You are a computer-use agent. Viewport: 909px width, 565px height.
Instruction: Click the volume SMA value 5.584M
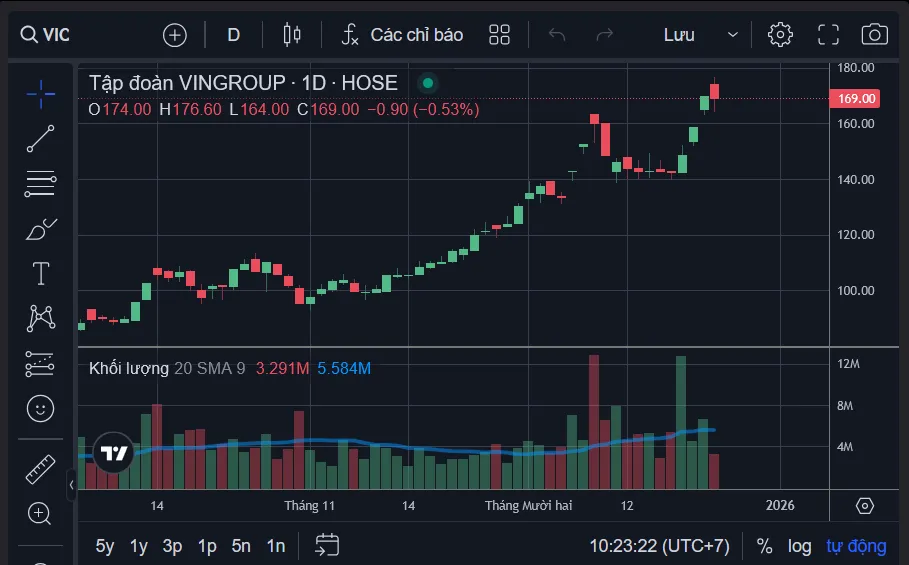(x=344, y=369)
